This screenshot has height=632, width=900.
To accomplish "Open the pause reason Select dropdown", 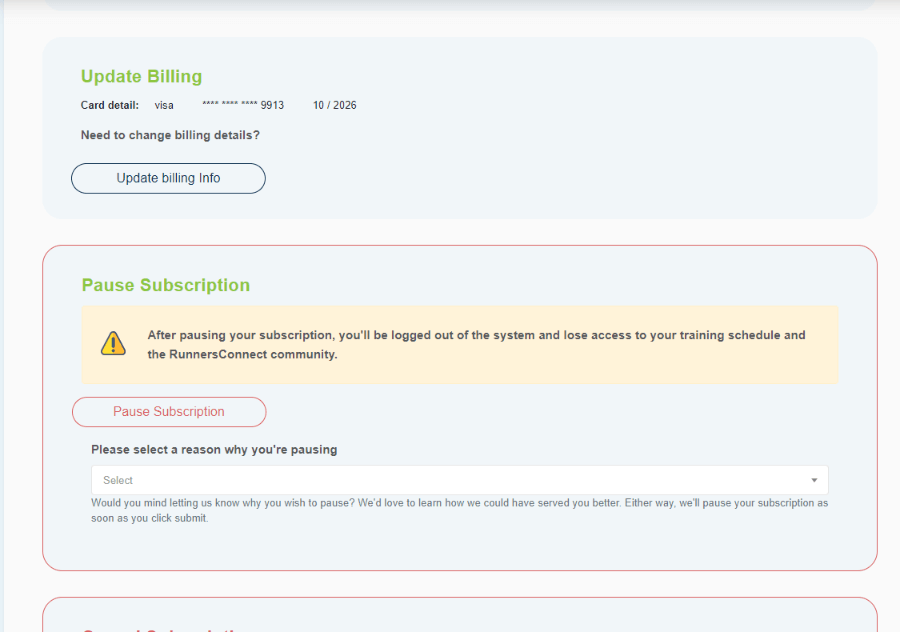I will 459,480.
